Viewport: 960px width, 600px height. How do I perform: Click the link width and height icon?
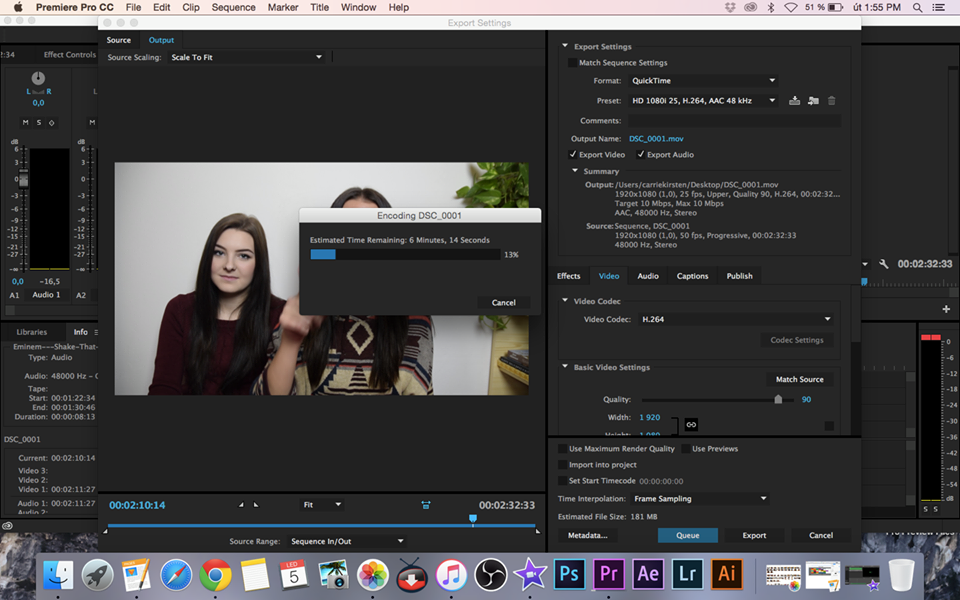[x=690, y=424]
